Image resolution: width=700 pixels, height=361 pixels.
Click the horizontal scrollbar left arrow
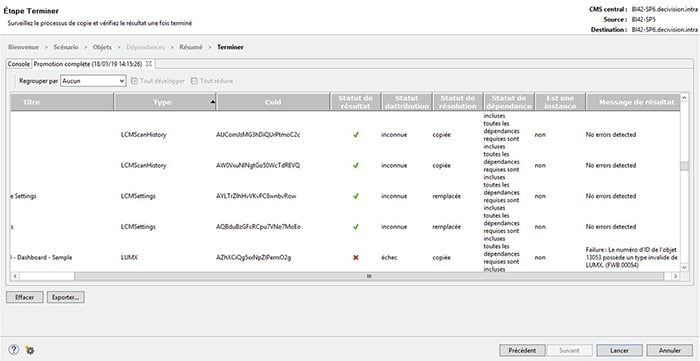tap(15, 276)
